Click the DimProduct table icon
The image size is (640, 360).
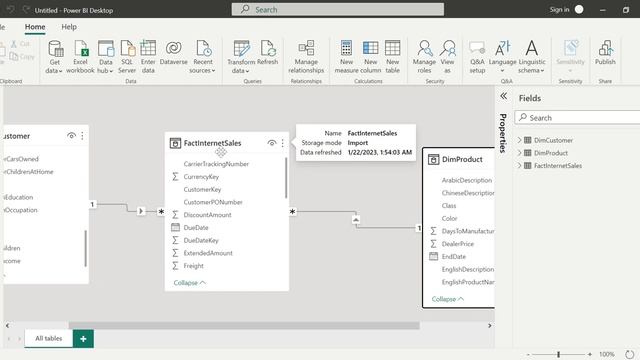click(x=433, y=160)
